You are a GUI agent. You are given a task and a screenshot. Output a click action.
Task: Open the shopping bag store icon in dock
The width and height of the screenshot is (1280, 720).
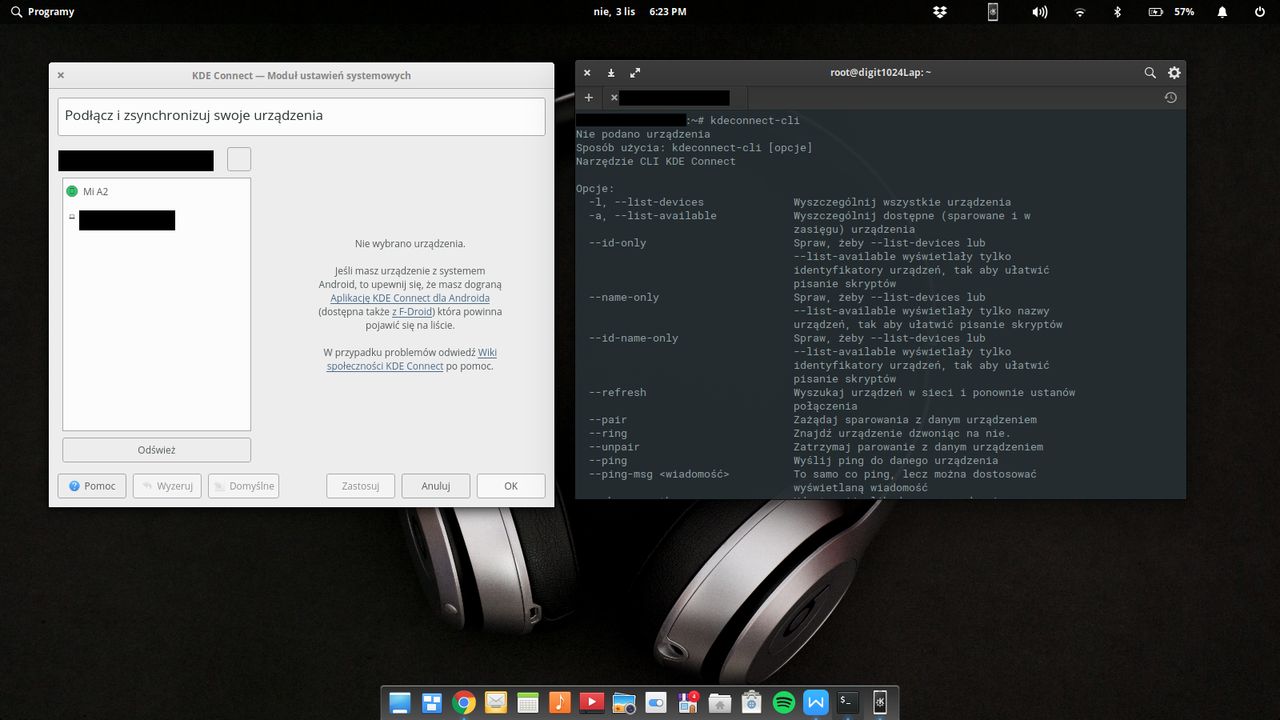point(752,703)
